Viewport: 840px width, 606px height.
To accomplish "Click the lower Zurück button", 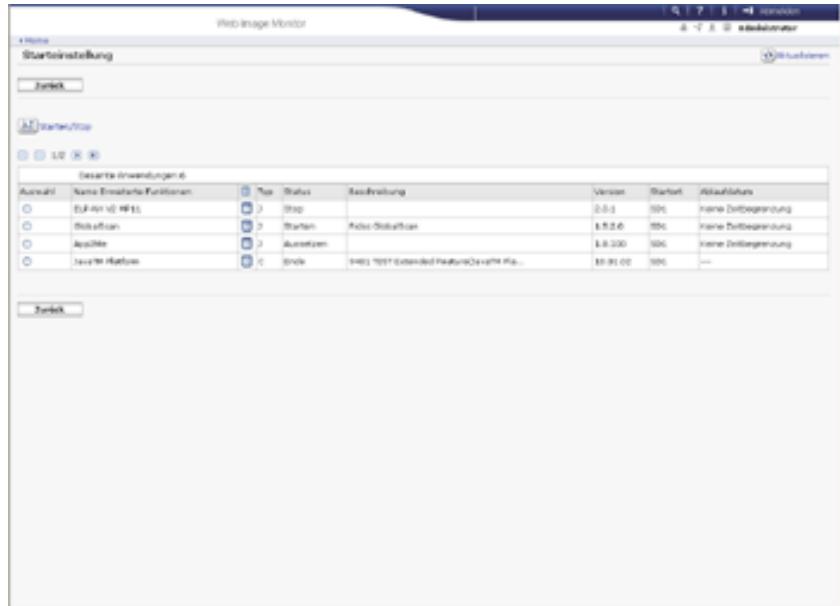I will click(50, 309).
